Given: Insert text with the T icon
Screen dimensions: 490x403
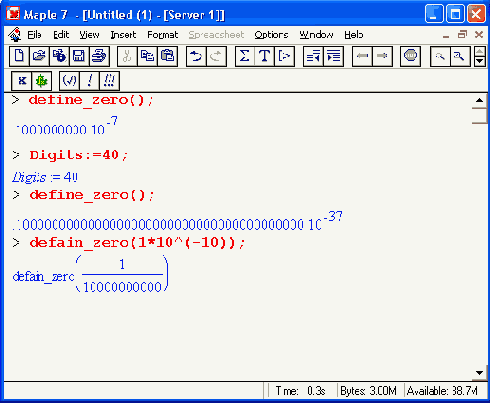Looking at the screenshot, I should (x=264, y=56).
